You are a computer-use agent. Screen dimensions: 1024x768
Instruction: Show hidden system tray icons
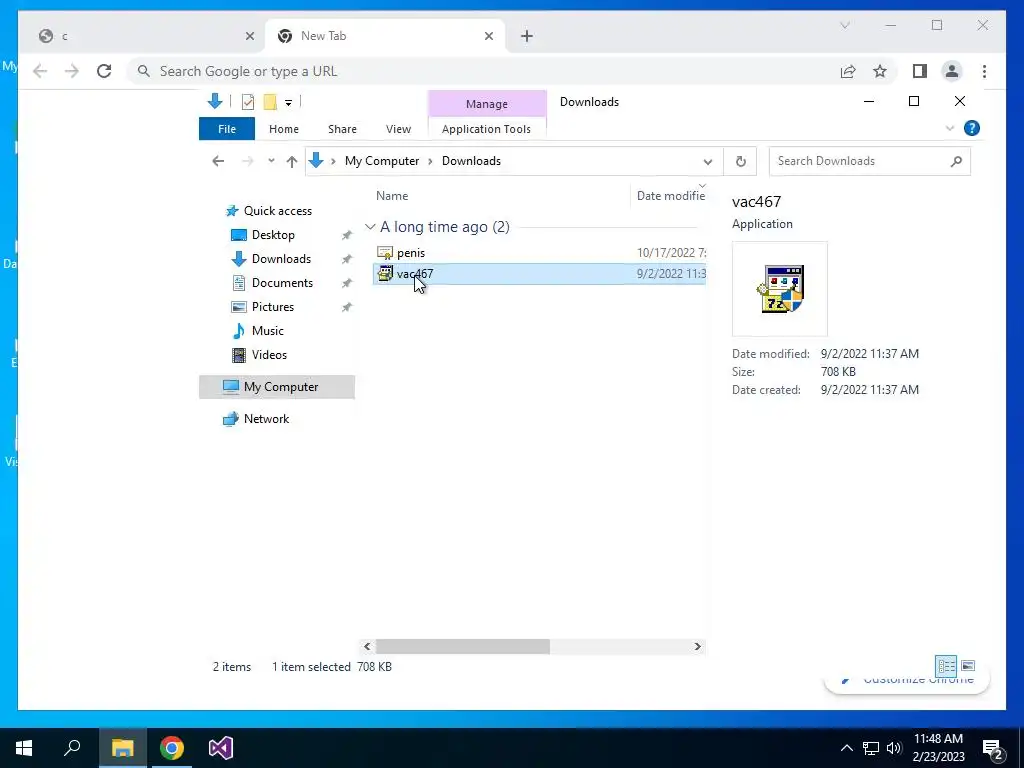click(x=846, y=748)
